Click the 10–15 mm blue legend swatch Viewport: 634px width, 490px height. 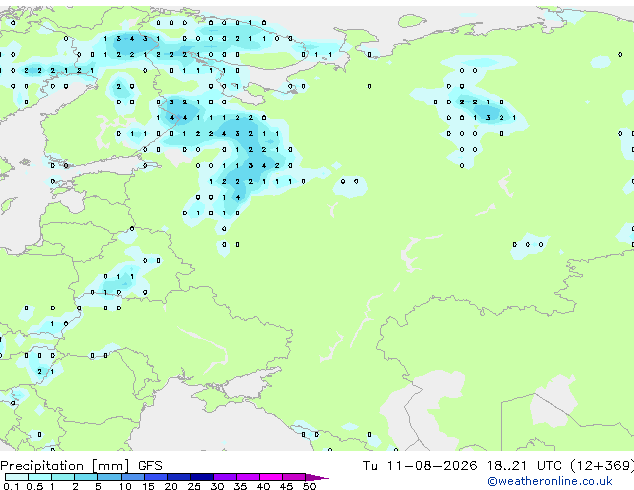tap(132, 477)
